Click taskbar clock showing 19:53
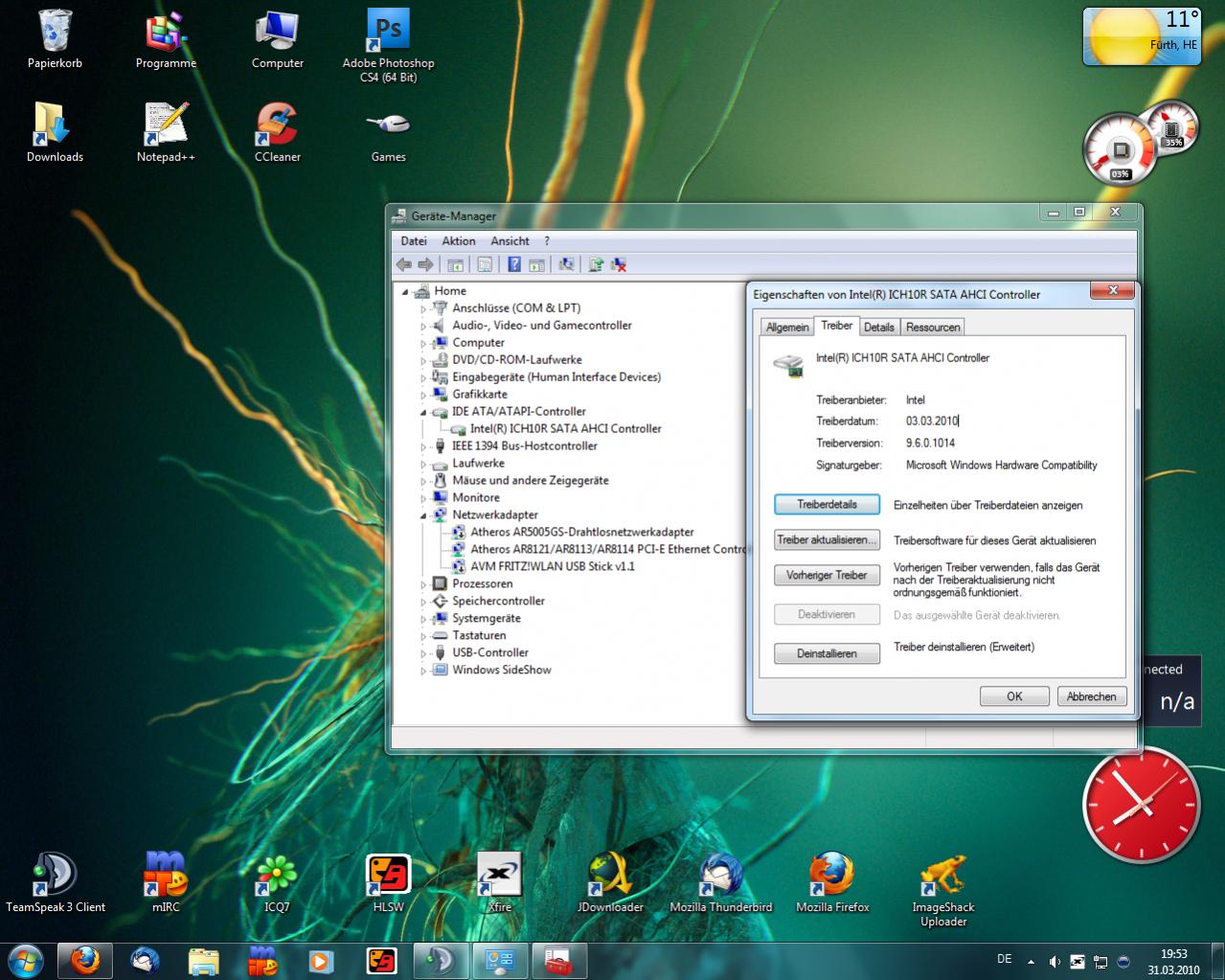Screen dimensions: 1225x980 1173,962
